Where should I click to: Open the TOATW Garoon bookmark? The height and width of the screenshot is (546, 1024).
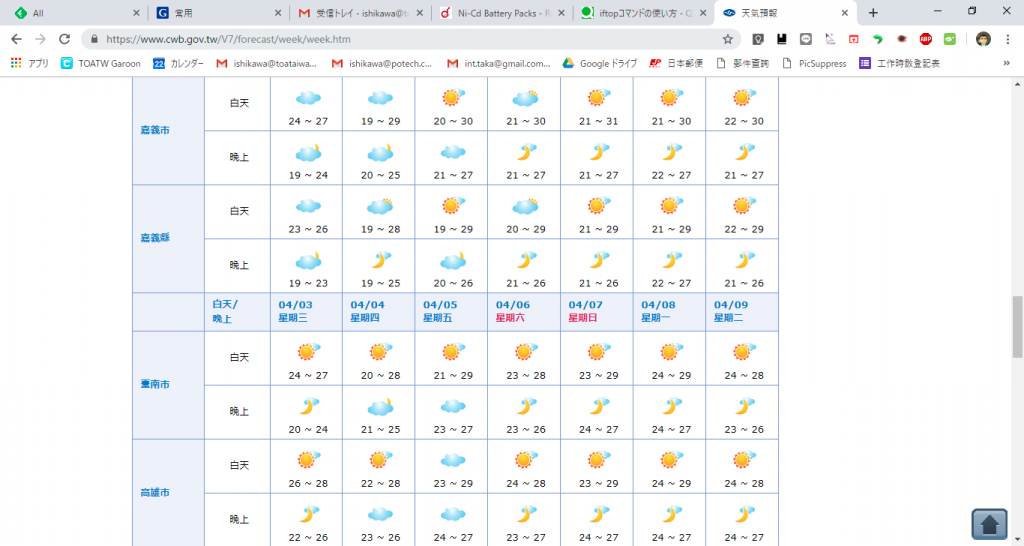[x=101, y=63]
